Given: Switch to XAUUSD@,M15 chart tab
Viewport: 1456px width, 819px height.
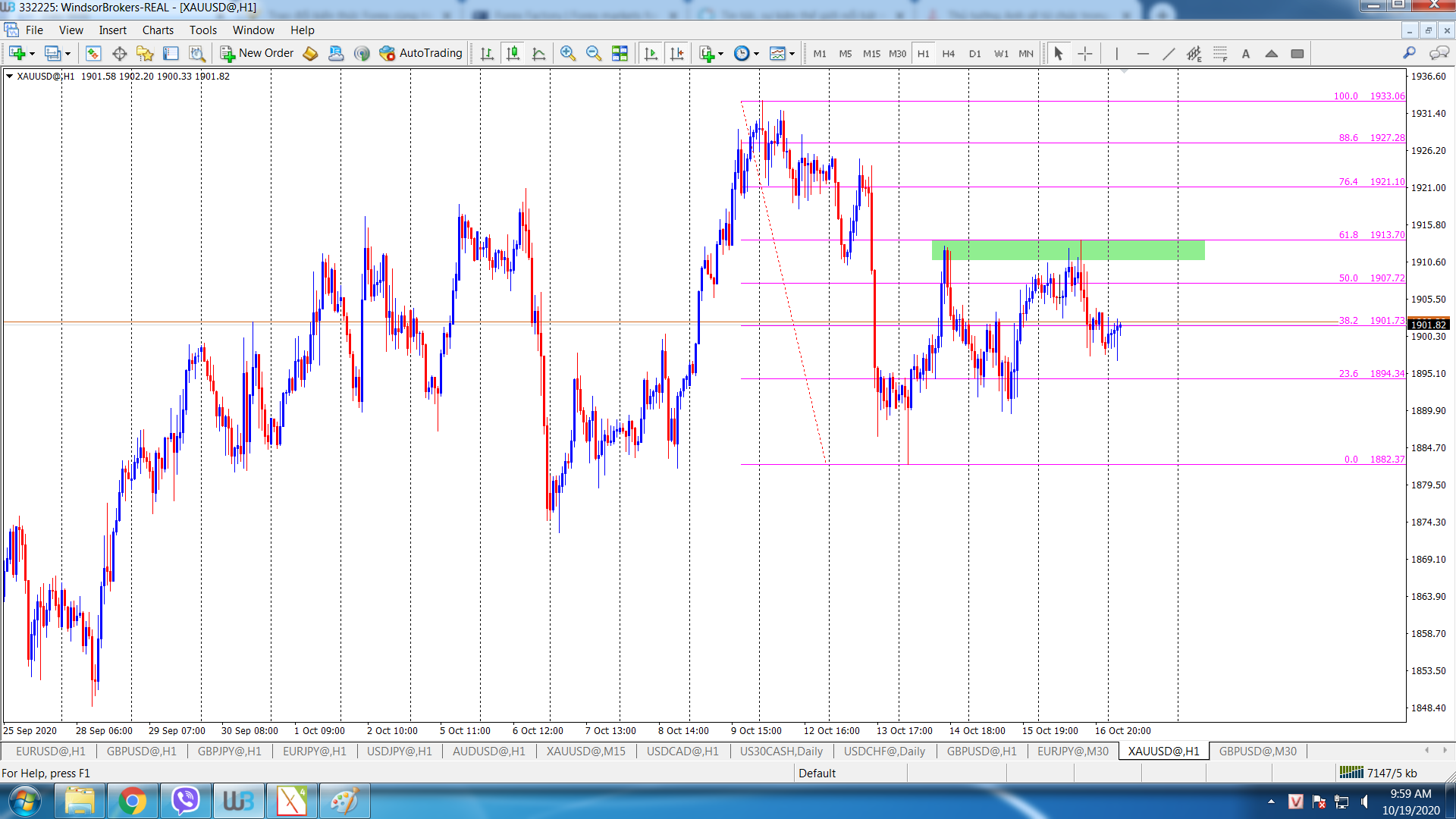Looking at the screenshot, I should tap(586, 751).
